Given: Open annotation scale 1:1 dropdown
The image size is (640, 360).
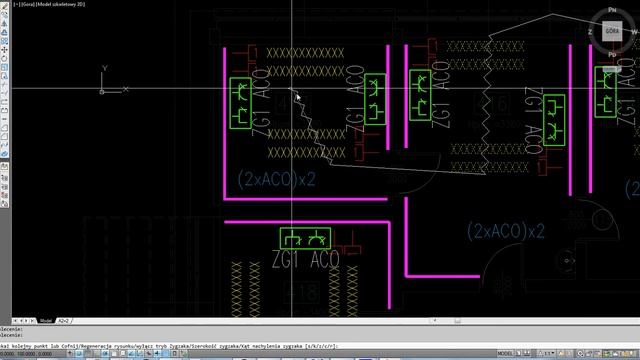Looking at the screenshot, I should coord(546,353).
